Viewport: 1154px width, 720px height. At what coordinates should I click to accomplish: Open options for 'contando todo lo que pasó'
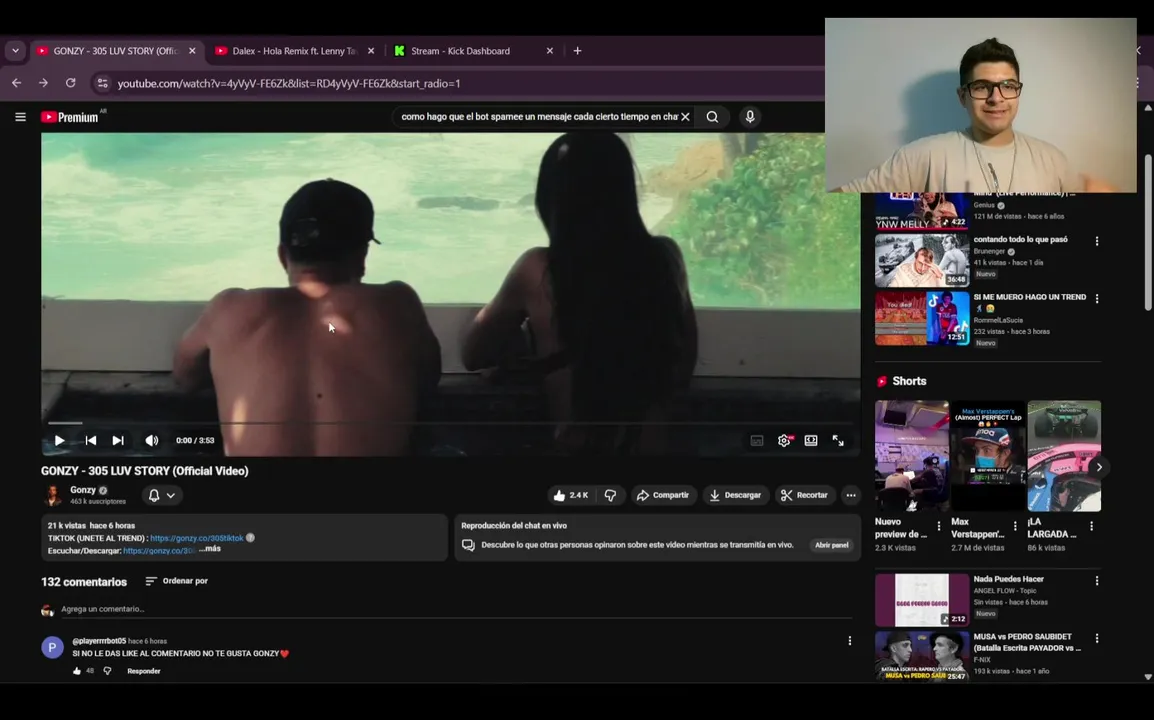click(x=1097, y=241)
